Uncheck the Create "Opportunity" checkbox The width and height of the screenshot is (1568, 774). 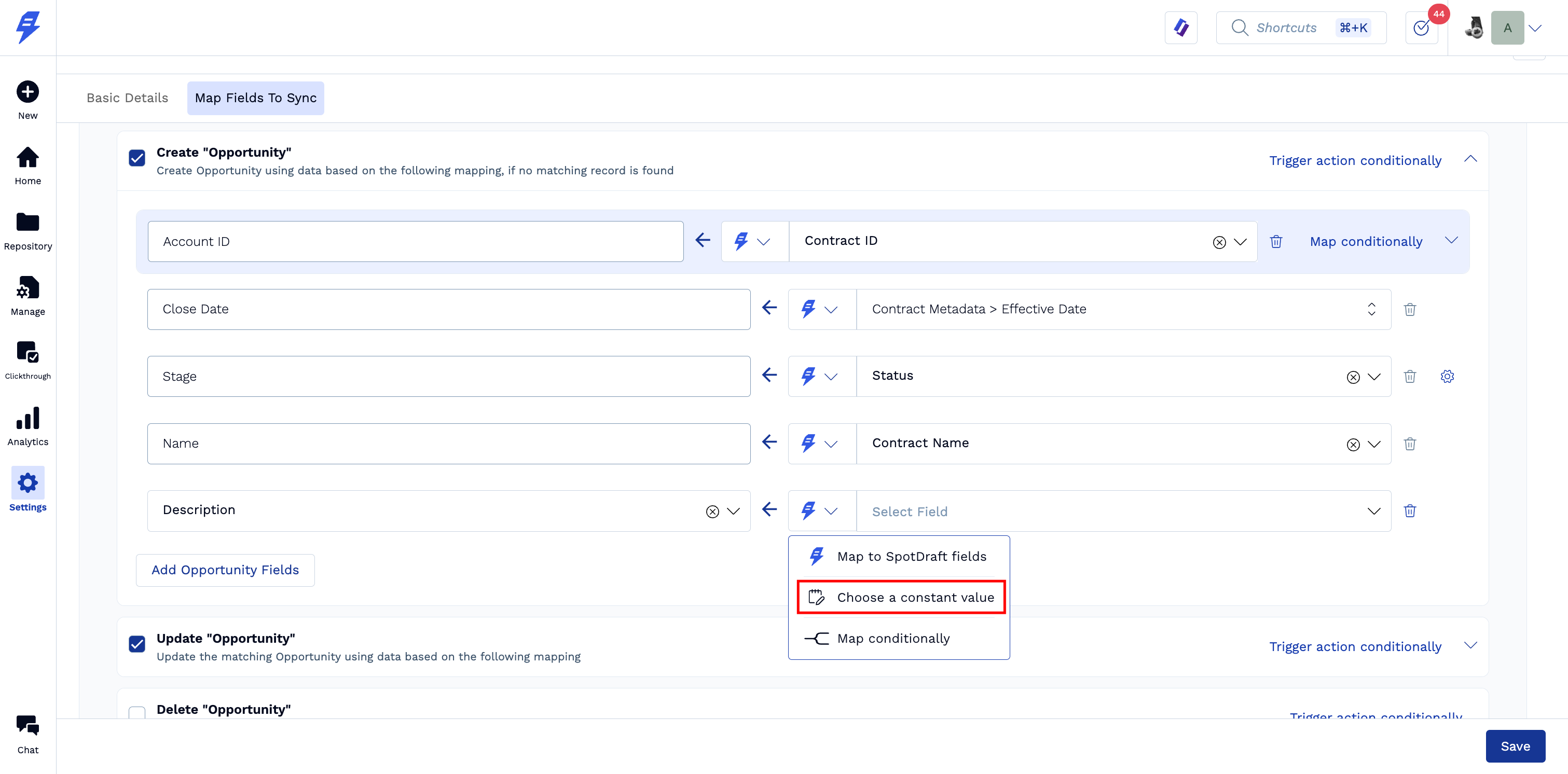pyautogui.click(x=137, y=158)
